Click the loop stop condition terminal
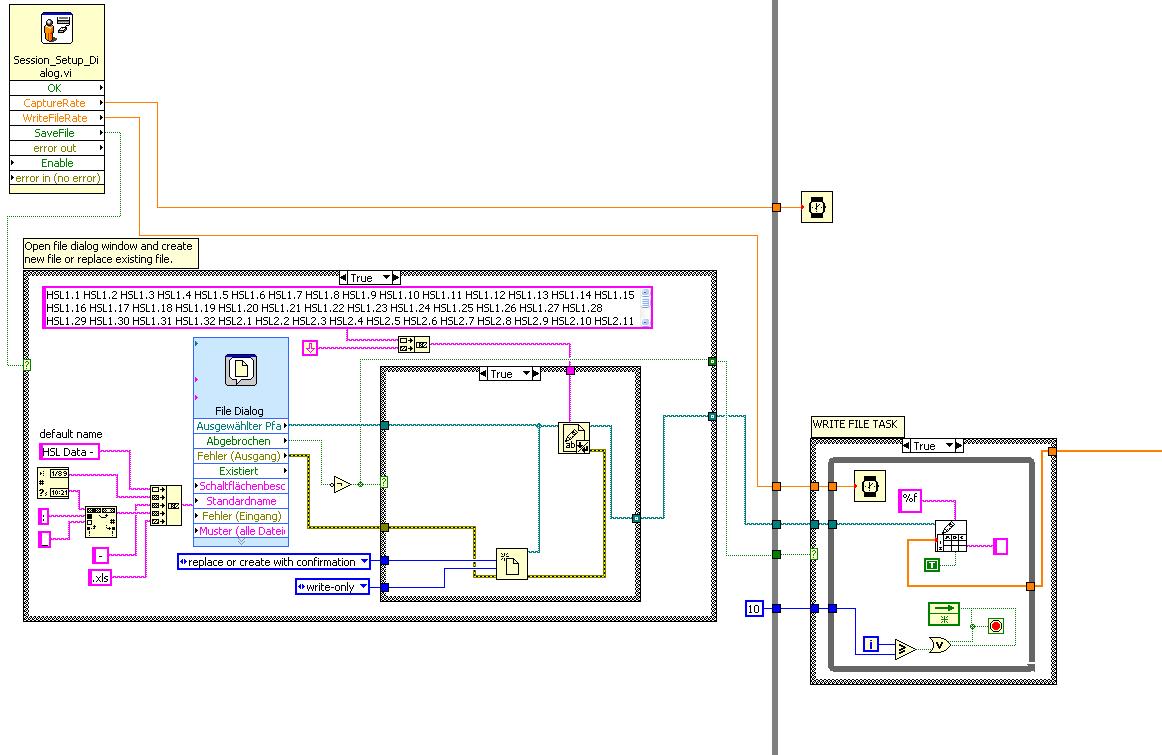This screenshot has width=1162, height=755. coord(996,626)
